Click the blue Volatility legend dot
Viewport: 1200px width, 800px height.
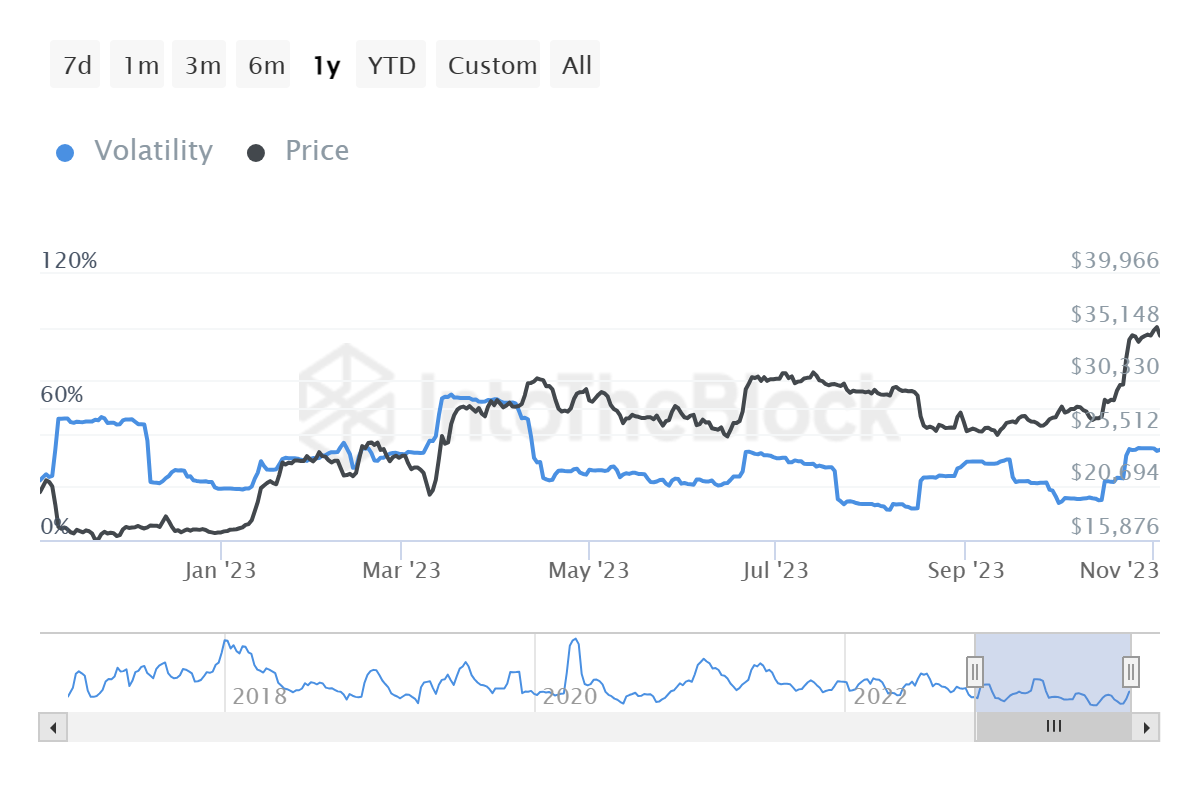tap(65, 153)
